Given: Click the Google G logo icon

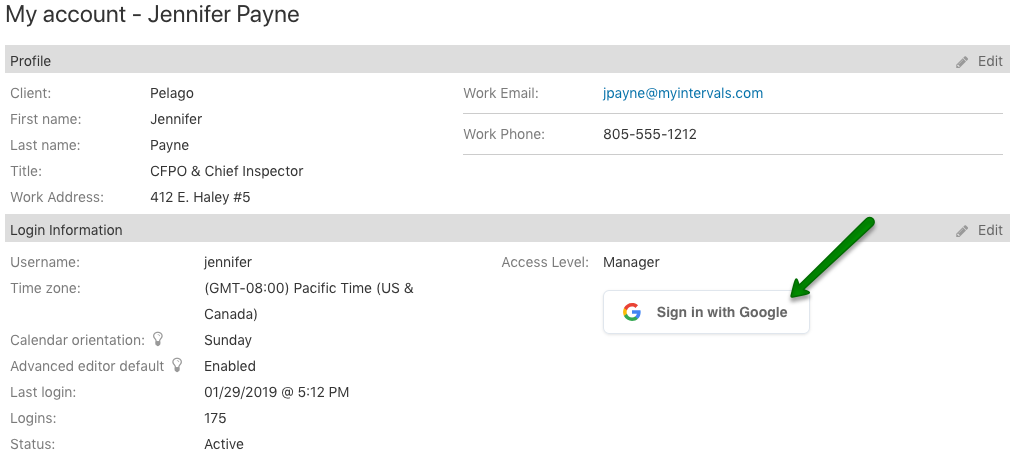Looking at the screenshot, I should (632, 312).
